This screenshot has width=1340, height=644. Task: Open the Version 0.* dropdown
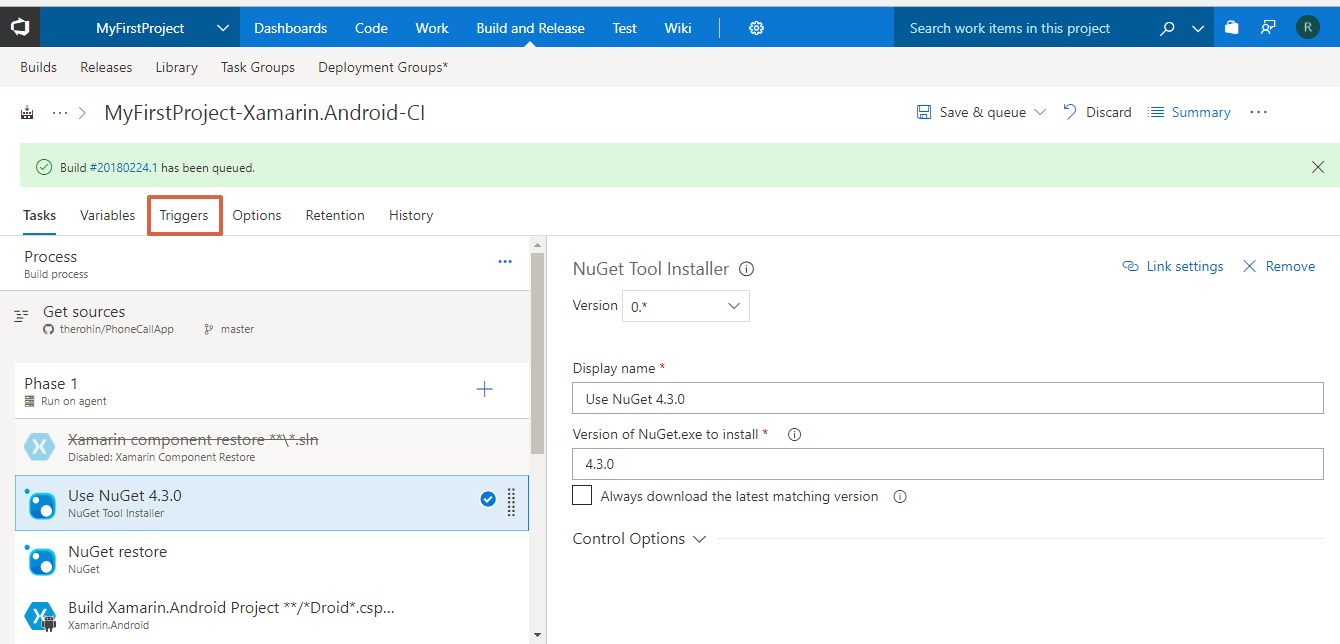pyautogui.click(x=685, y=306)
